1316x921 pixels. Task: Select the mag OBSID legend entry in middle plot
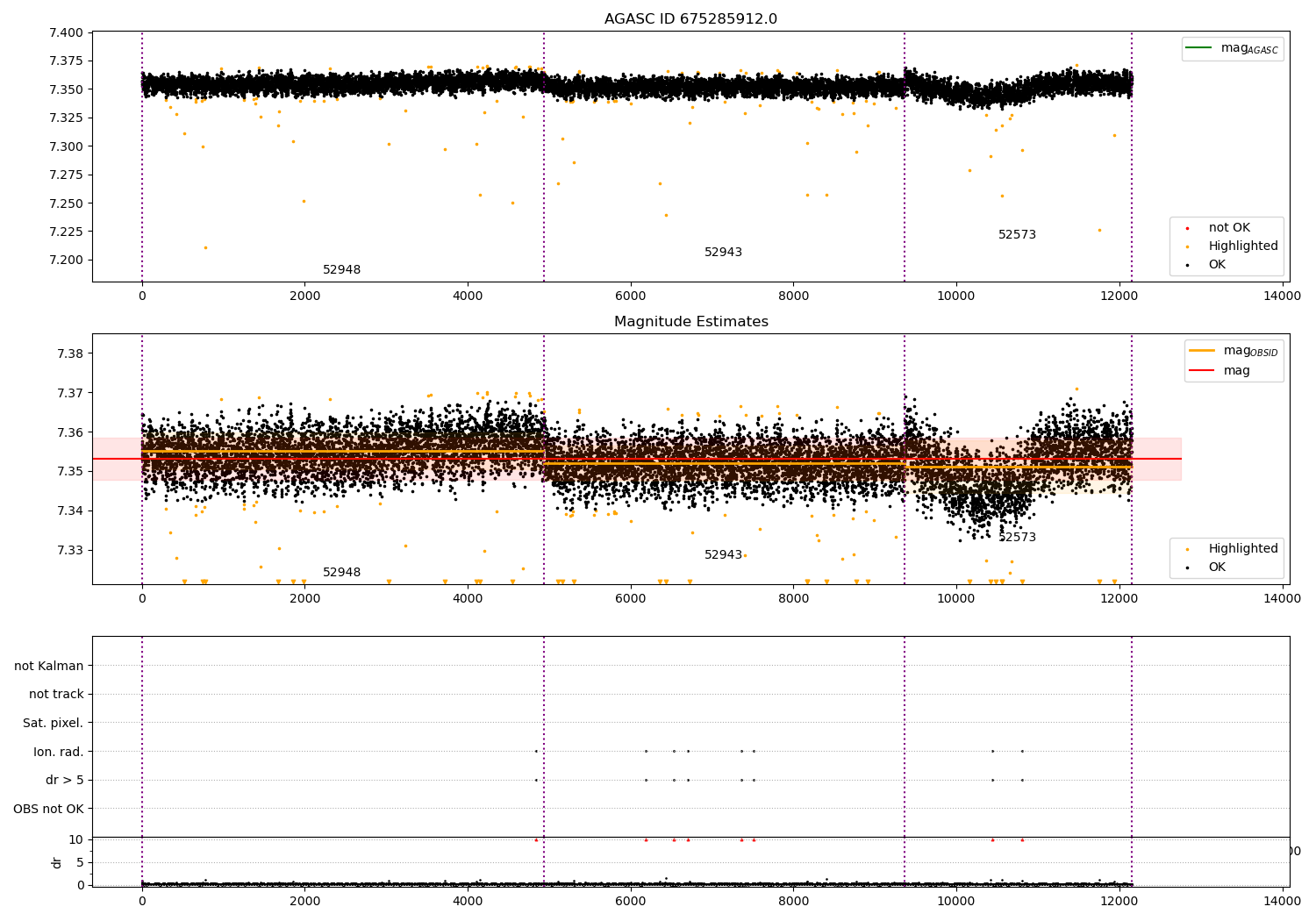tap(1233, 351)
